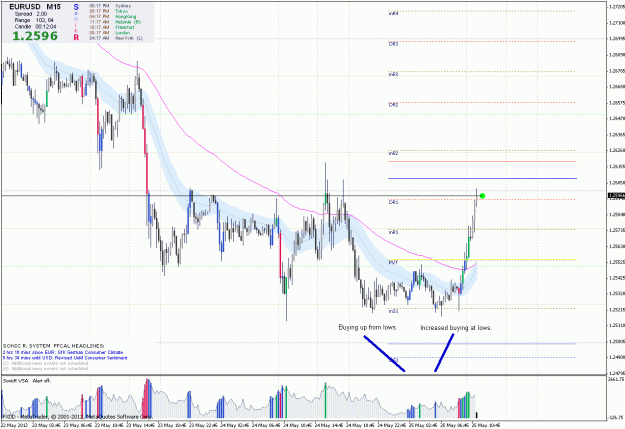Select the left blue trendline arrow object
The height and width of the screenshot is (429, 625).
click(384, 354)
